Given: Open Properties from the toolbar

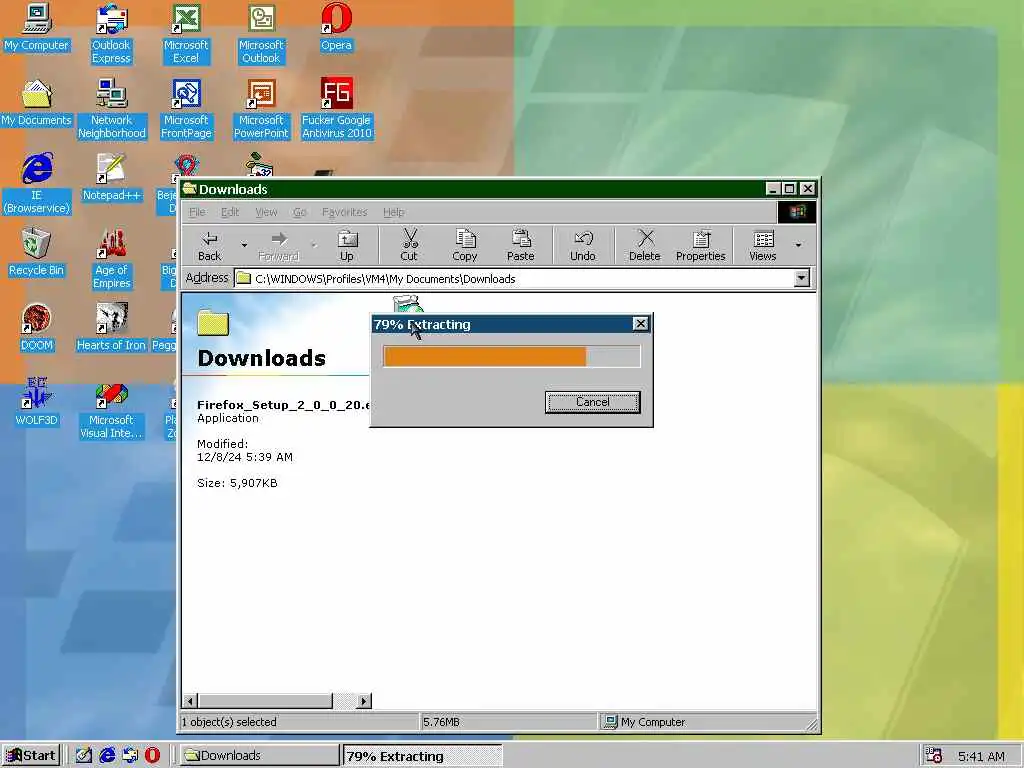Looking at the screenshot, I should [701, 246].
